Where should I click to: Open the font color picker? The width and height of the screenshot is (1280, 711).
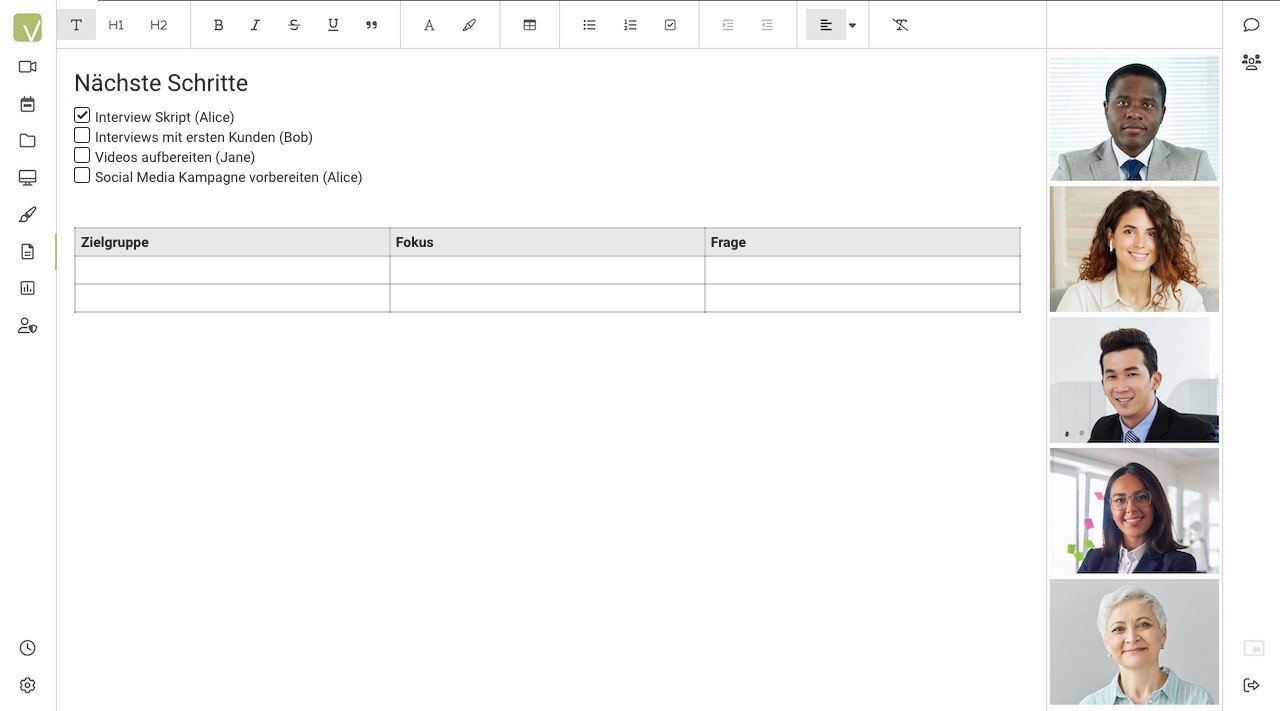click(429, 25)
